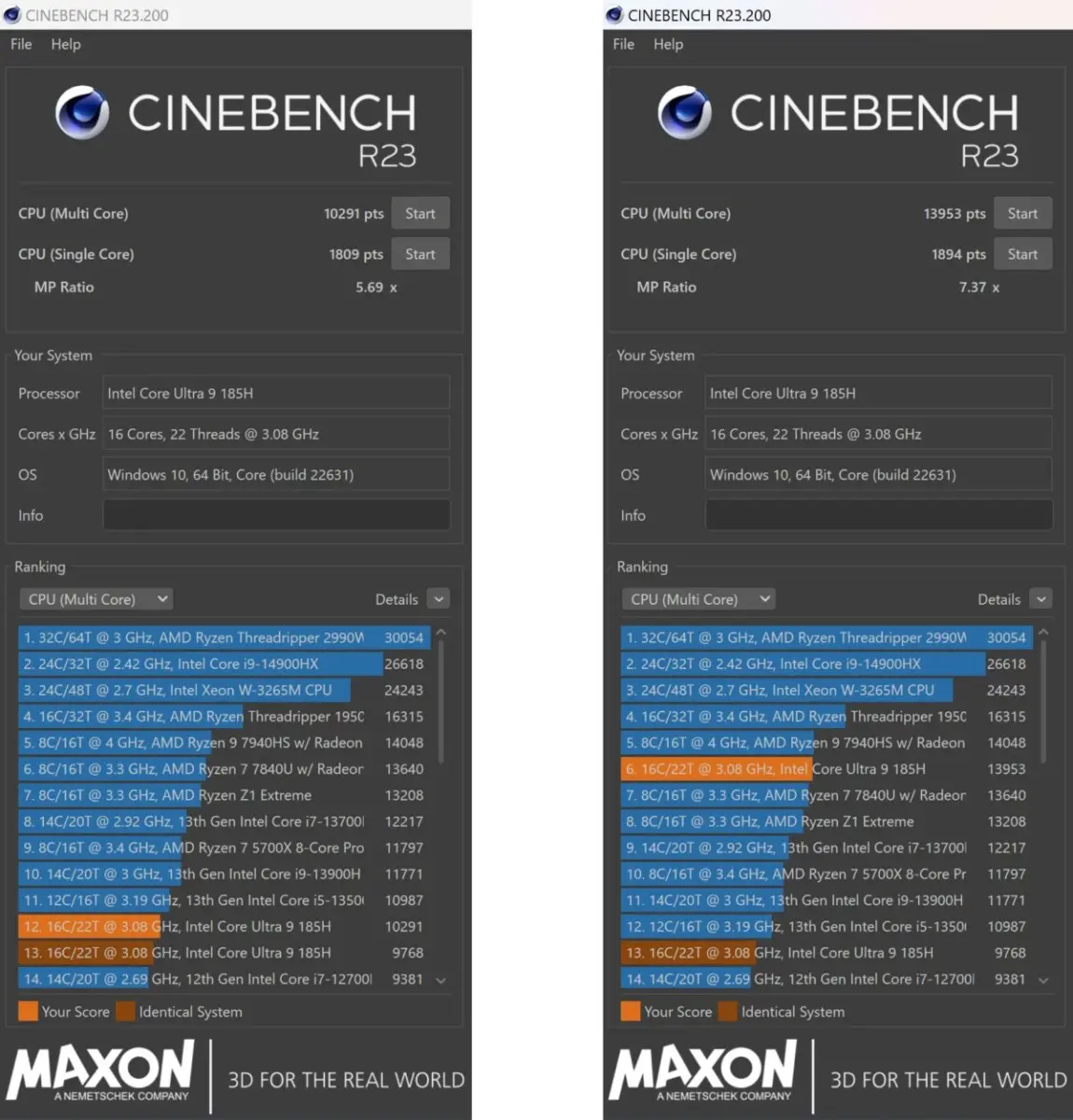Start the CPU Single Core test in left window
This screenshot has width=1073, height=1120.
pyautogui.click(x=420, y=254)
